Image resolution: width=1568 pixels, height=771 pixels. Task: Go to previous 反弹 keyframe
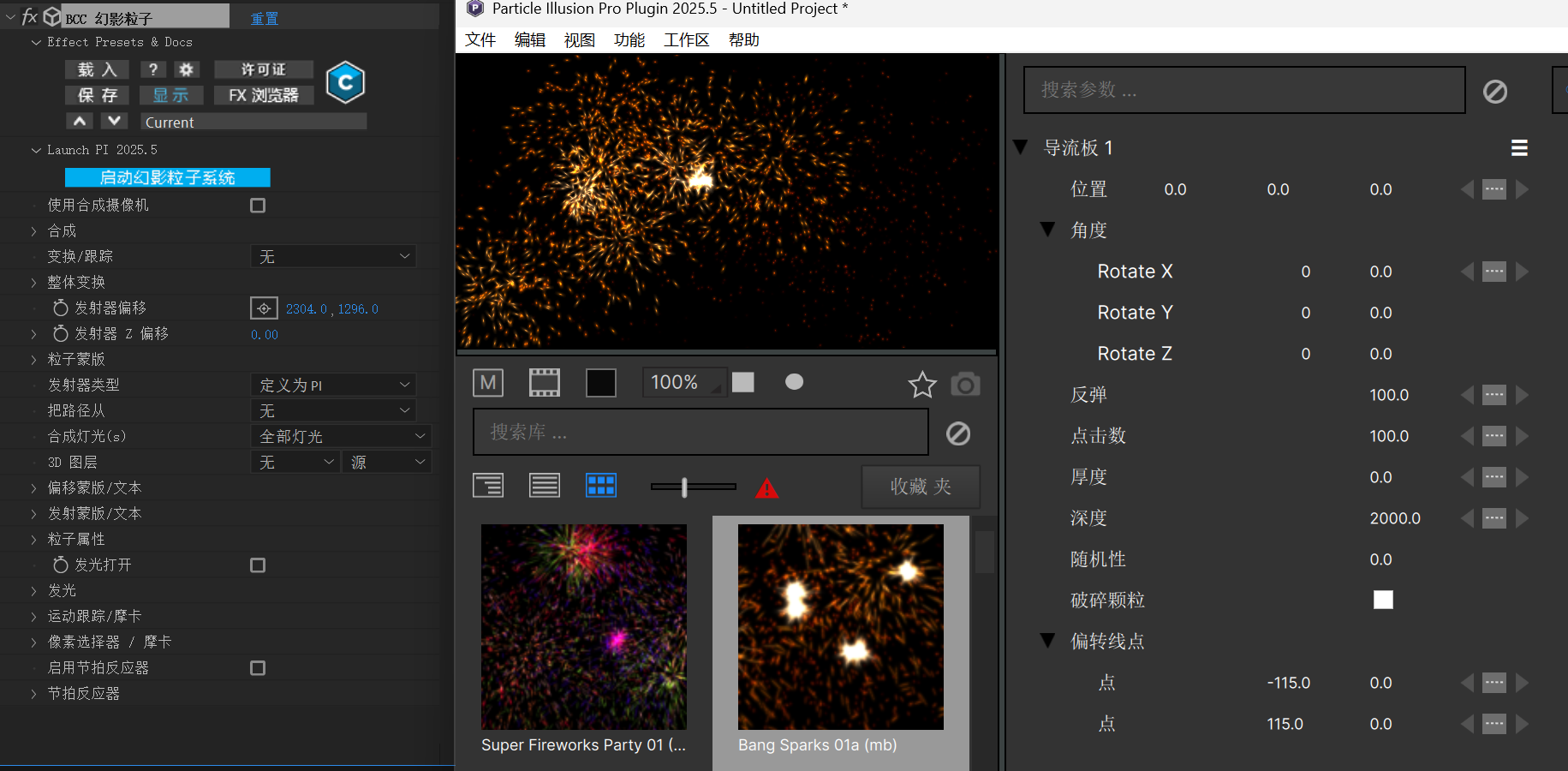1468,395
